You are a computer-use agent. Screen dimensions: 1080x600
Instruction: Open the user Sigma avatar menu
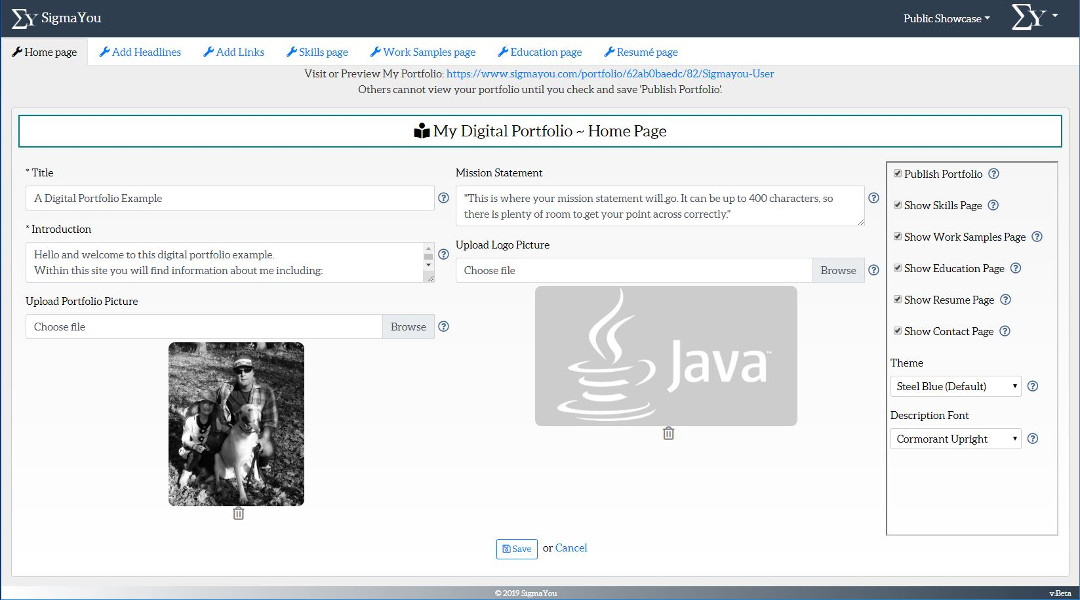1035,17
